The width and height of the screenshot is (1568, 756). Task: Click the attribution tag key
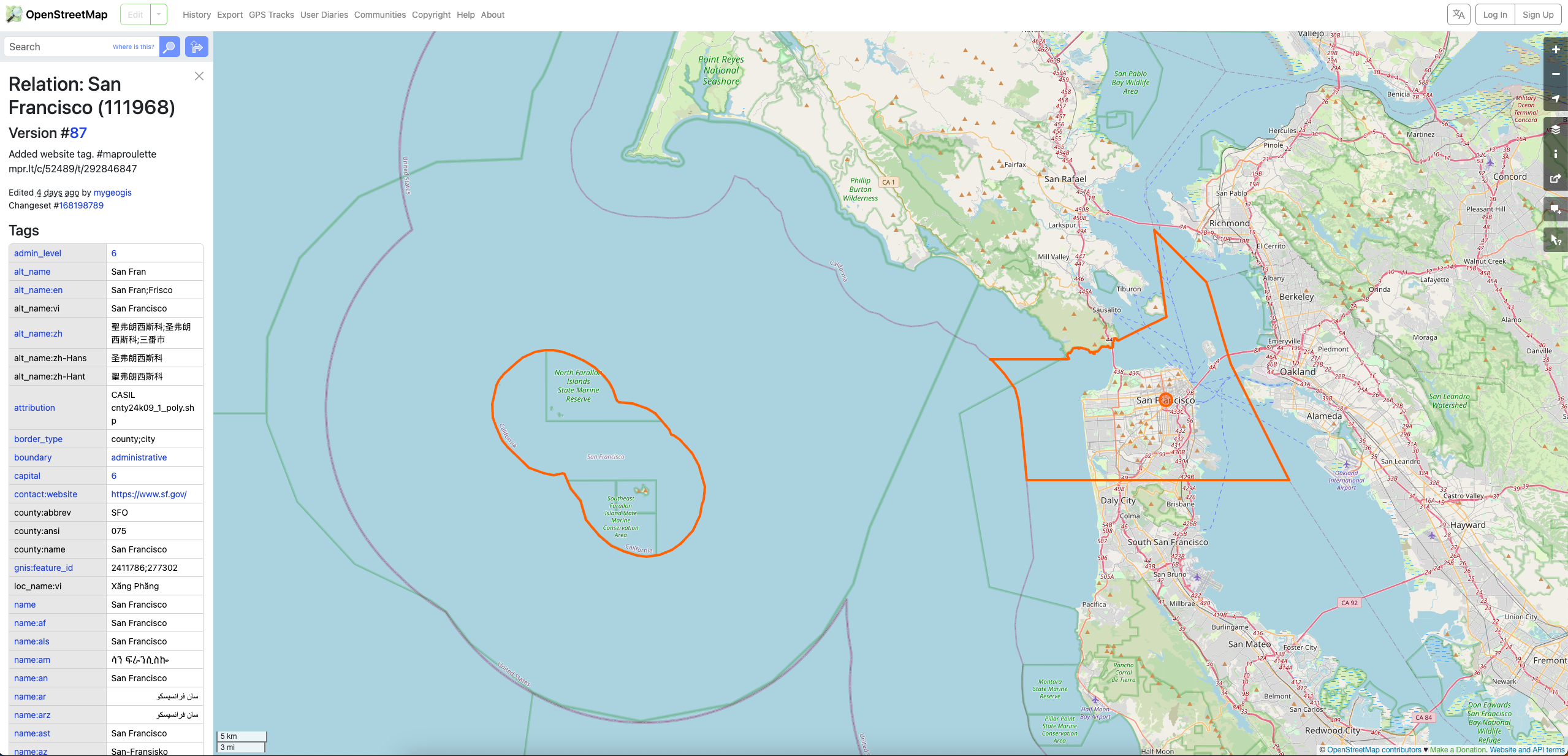34,408
